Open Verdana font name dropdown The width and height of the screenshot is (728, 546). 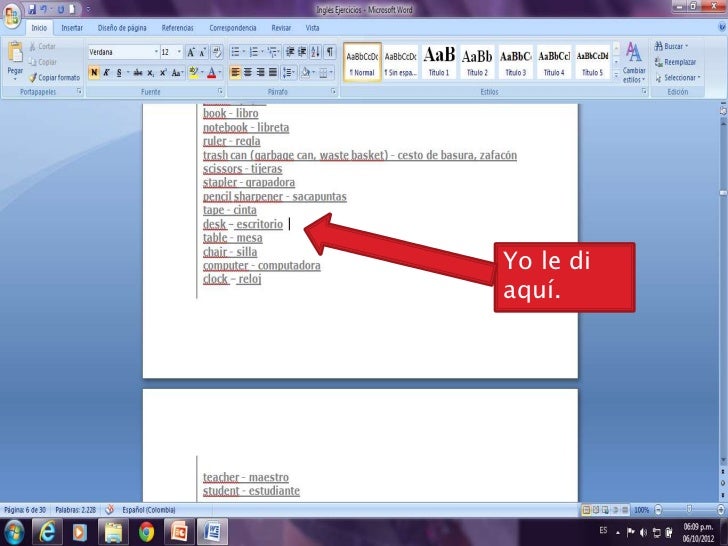click(x=156, y=52)
